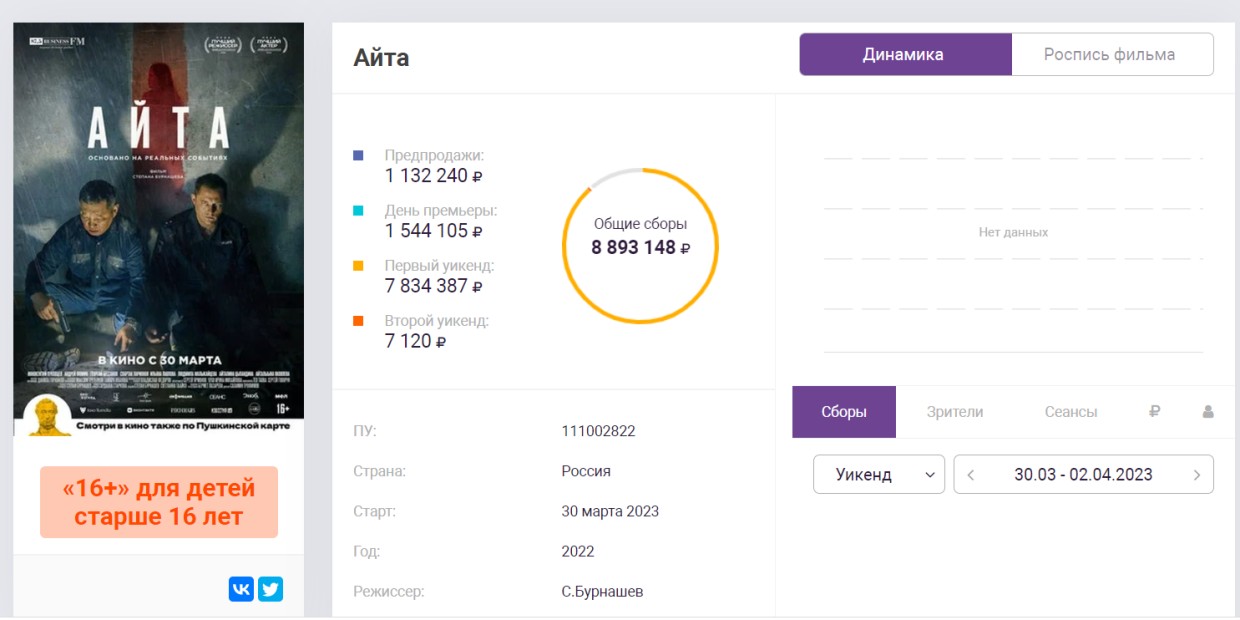Toggle view to Динамика
Image resolution: width=1240 pixels, height=620 pixels.
click(x=904, y=55)
